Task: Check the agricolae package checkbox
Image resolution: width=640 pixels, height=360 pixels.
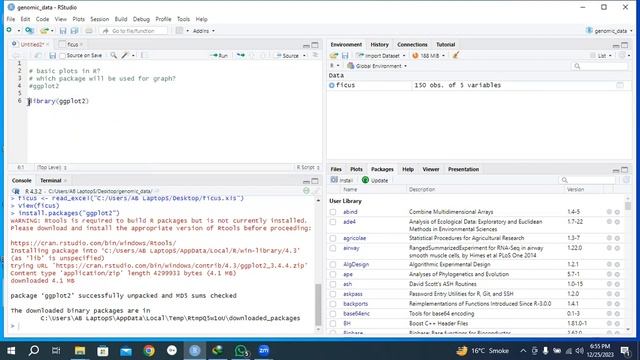Action: click(x=333, y=238)
